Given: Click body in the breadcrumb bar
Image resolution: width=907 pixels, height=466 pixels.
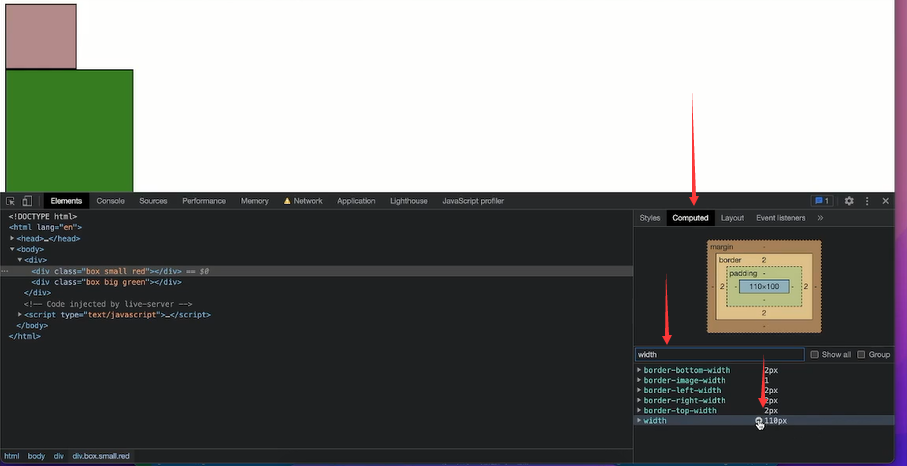Looking at the screenshot, I should pyautogui.click(x=36, y=456).
